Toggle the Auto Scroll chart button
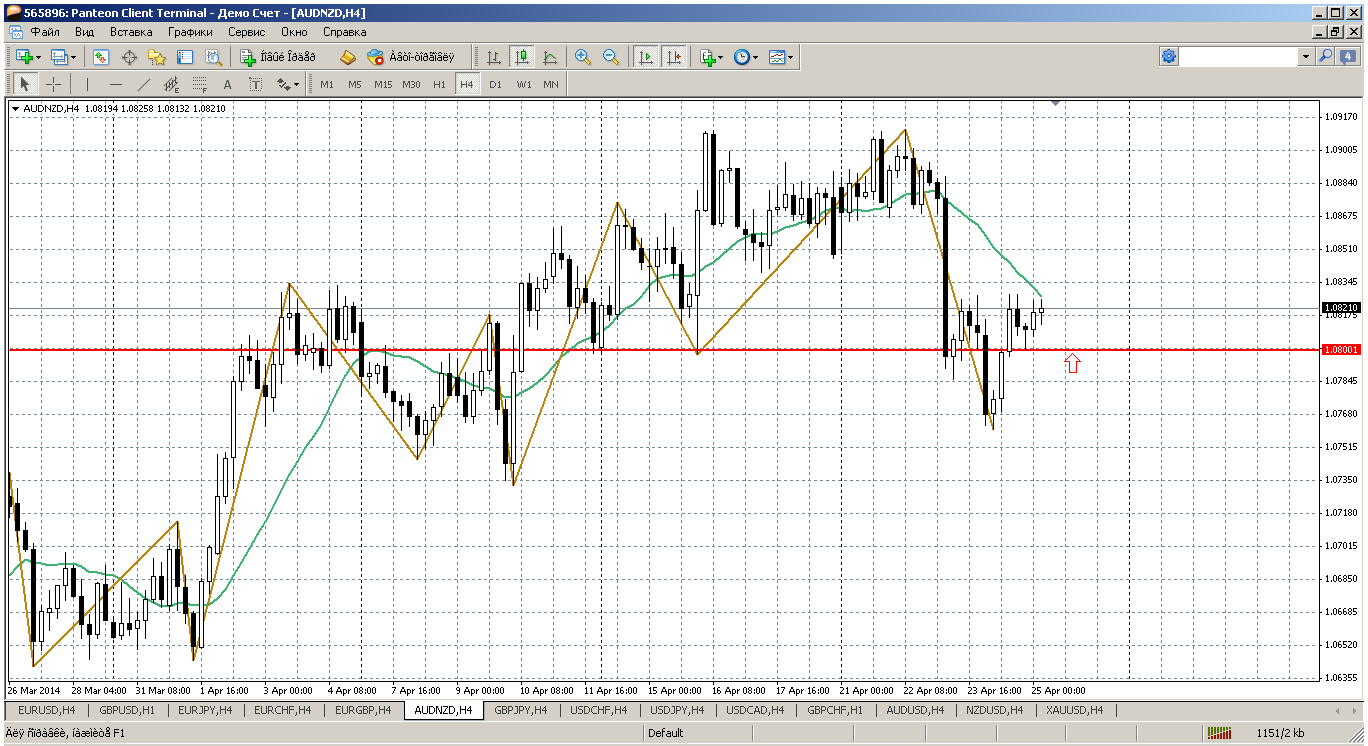This screenshot has height=746, width=1368. coord(646,57)
